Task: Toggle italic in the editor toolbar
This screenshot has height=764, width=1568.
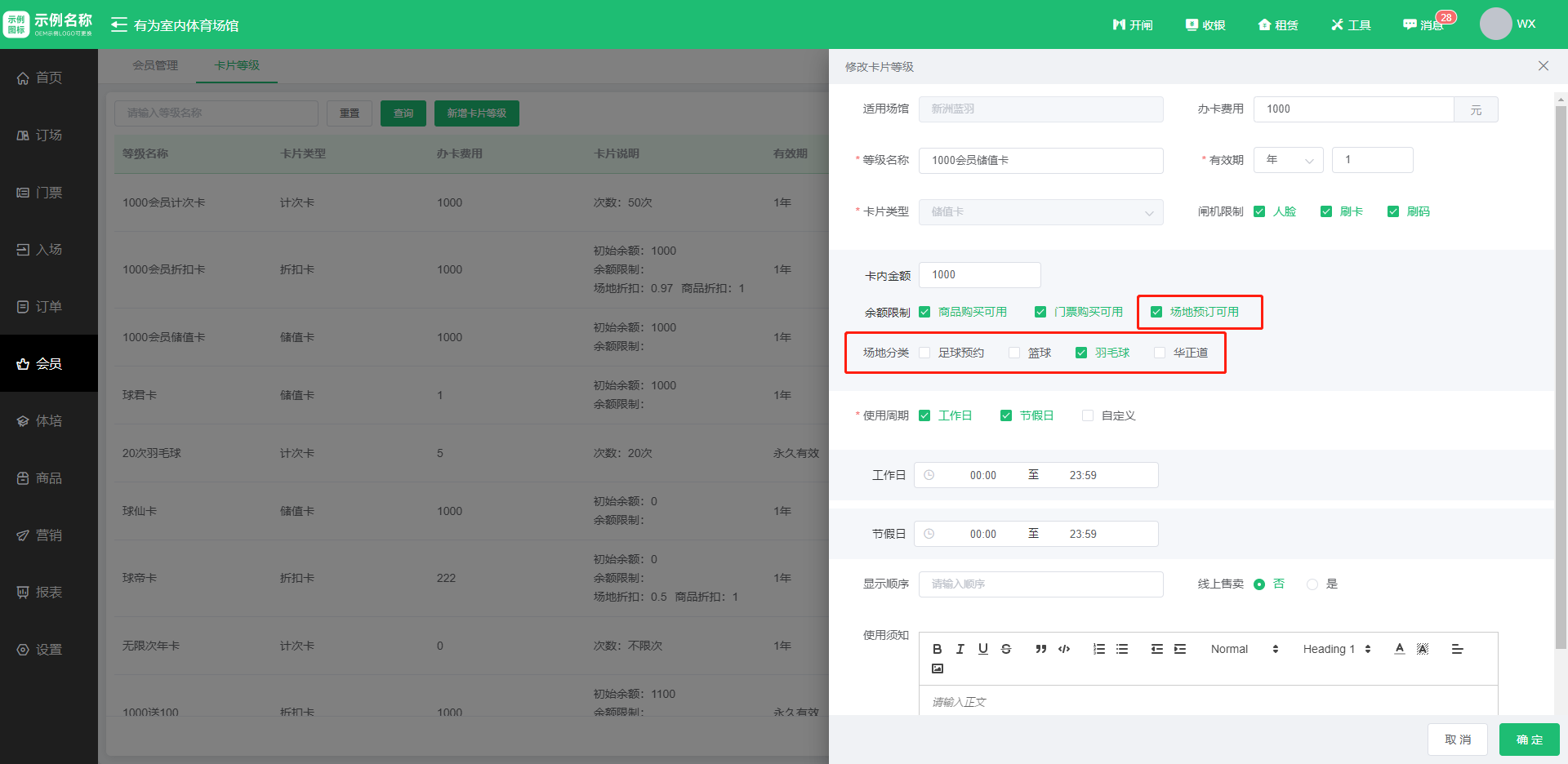Action: [960, 649]
